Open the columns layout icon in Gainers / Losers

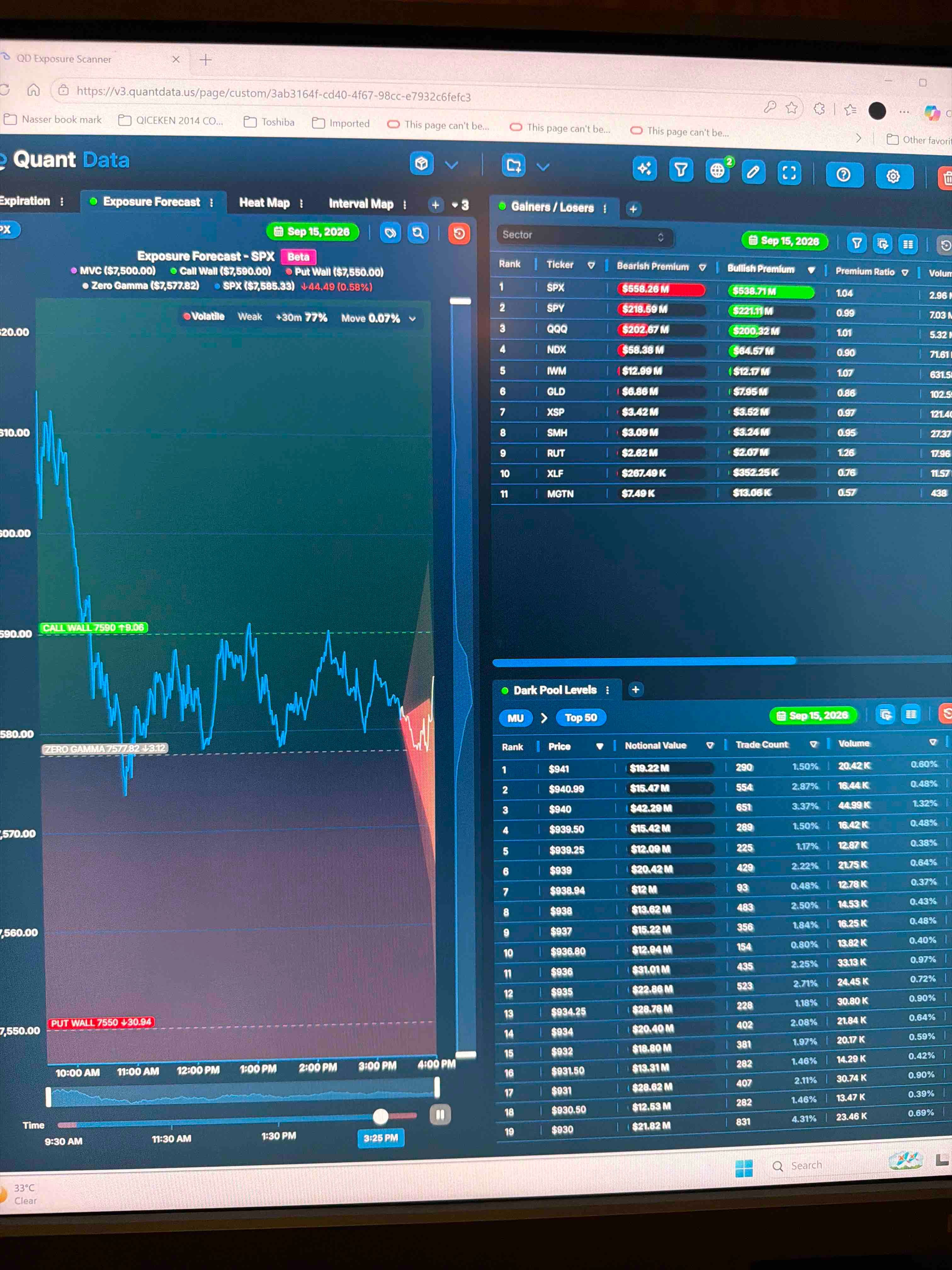(908, 245)
